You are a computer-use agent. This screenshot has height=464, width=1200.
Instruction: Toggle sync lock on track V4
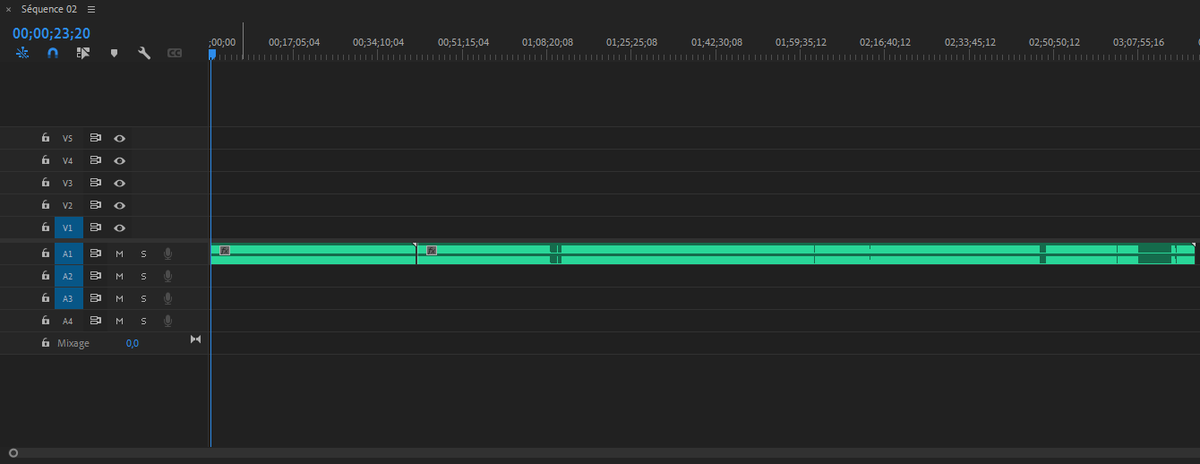click(96, 160)
